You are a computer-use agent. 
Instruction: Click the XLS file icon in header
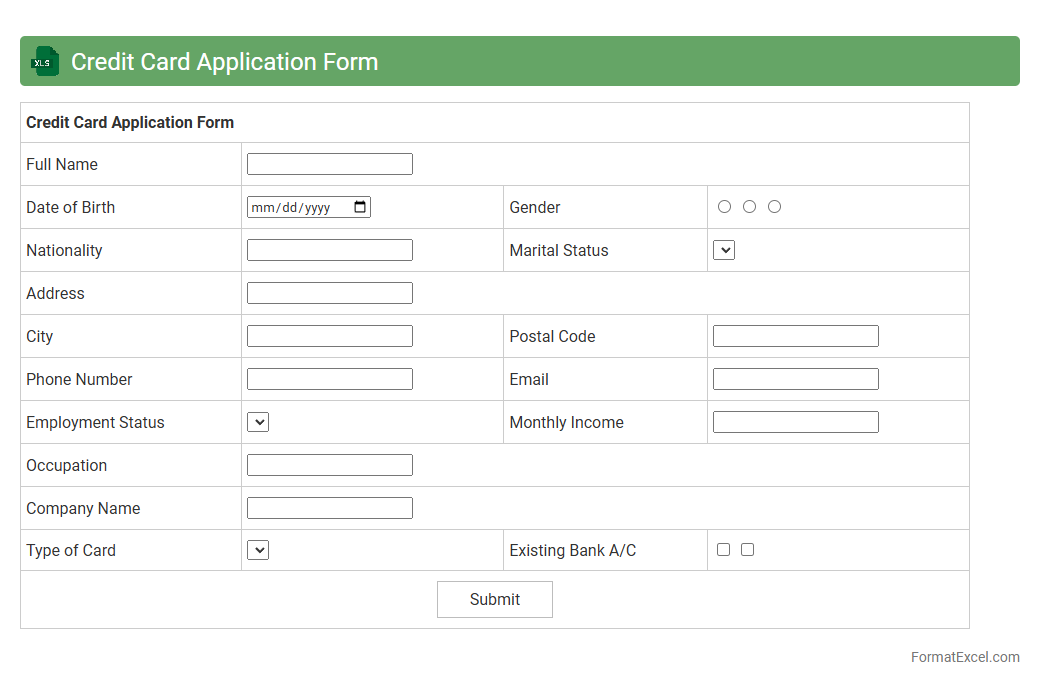[x=45, y=61]
